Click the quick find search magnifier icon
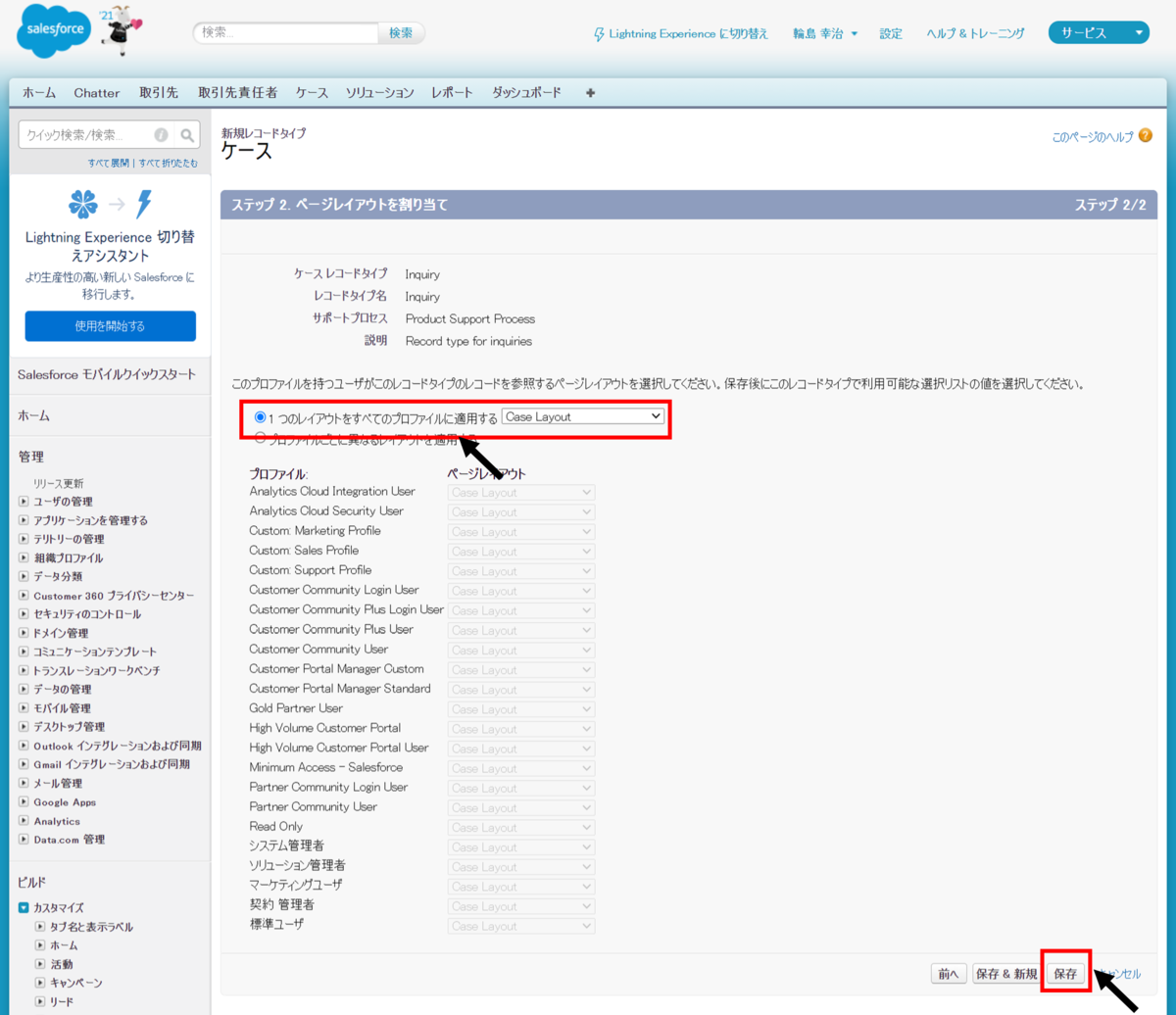This screenshot has height=1015, width=1176. click(187, 135)
